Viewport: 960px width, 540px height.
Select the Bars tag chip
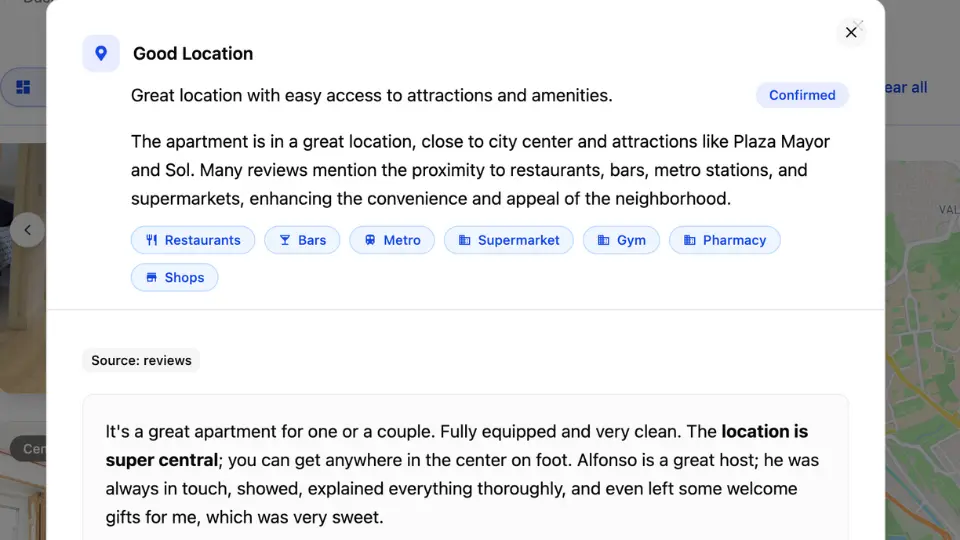click(x=302, y=240)
